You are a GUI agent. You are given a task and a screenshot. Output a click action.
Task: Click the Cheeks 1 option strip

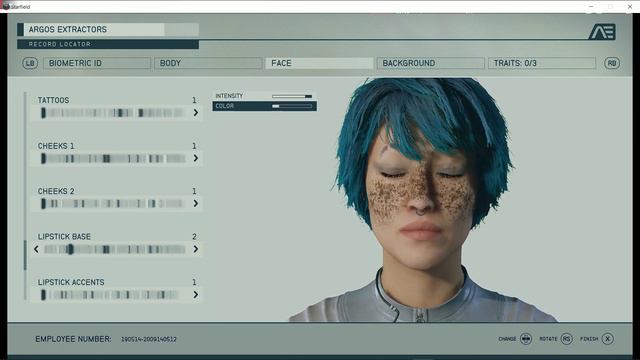113,158
